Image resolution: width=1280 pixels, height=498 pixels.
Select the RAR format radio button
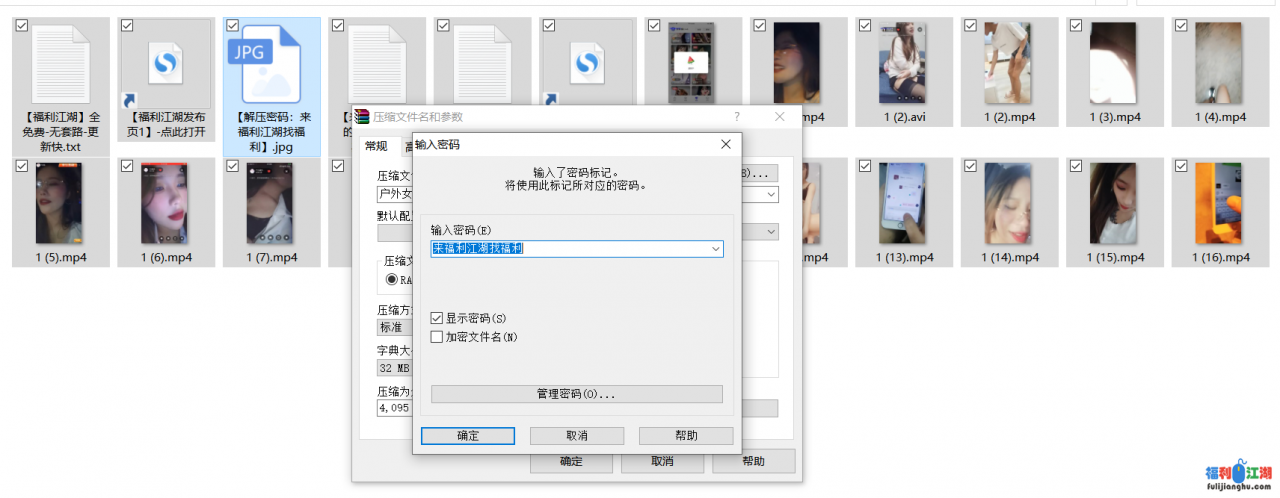392,280
